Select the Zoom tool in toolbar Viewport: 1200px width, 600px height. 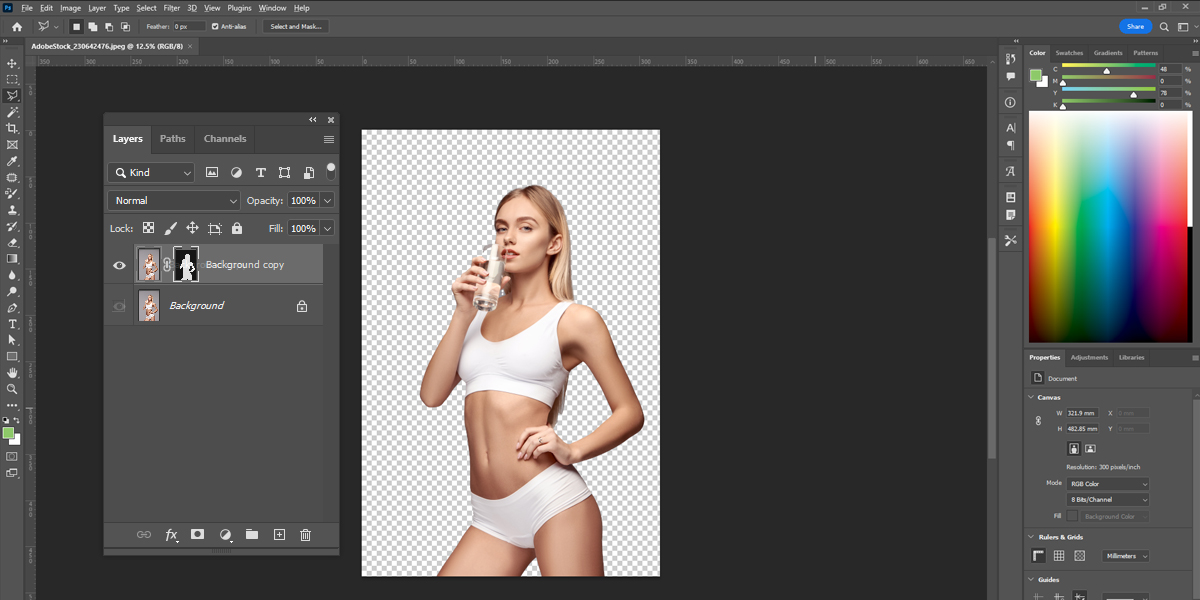point(12,389)
